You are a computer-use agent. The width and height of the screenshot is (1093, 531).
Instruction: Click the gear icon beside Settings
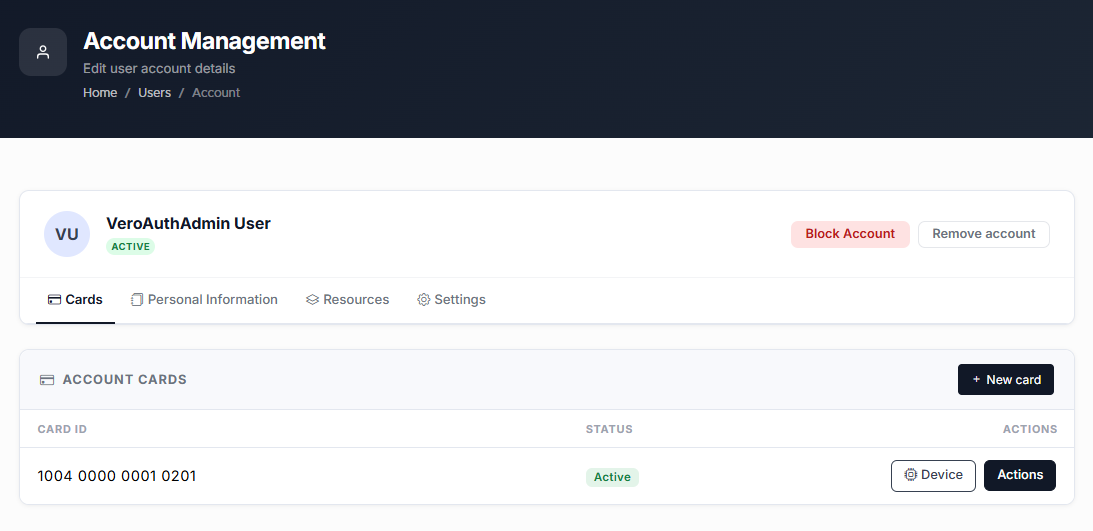[x=423, y=300]
